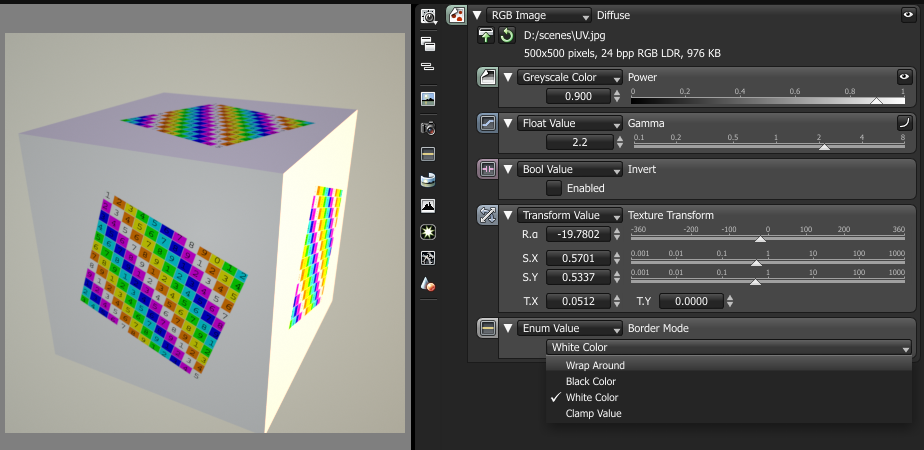Image resolution: width=924 pixels, height=450 pixels.
Task: Open camera settings via red-lens camera icon
Action: click(x=428, y=128)
